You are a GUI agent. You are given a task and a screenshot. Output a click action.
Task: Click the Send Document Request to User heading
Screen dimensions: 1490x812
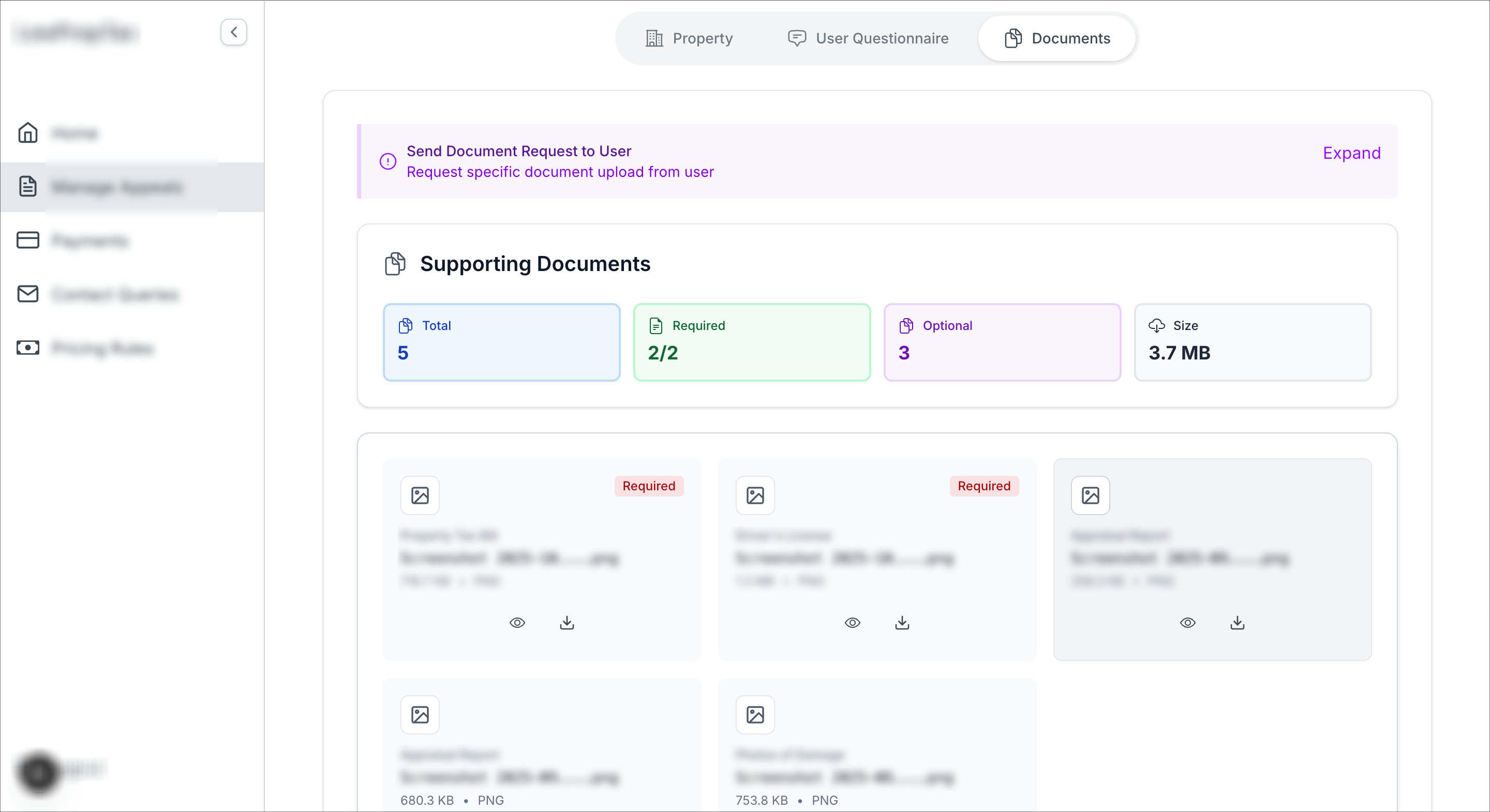(519, 151)
